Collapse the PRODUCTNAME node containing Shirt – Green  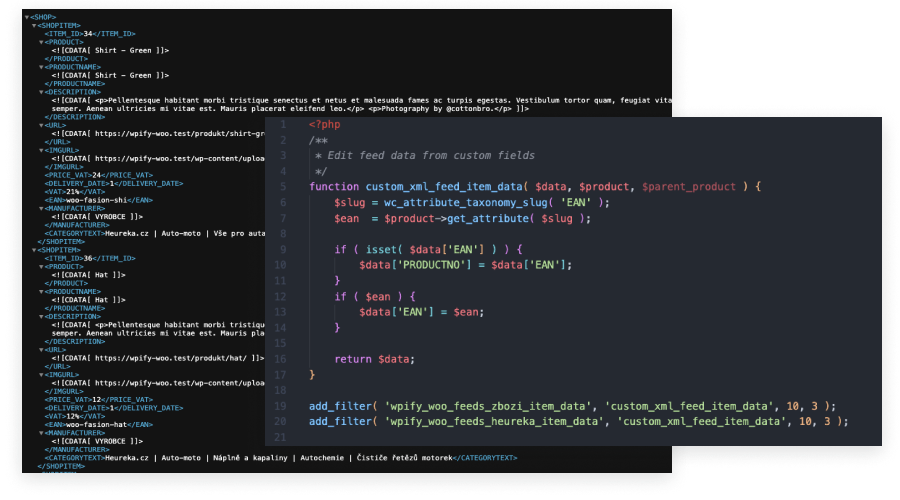pyautogui.click(x=41, y=67)
